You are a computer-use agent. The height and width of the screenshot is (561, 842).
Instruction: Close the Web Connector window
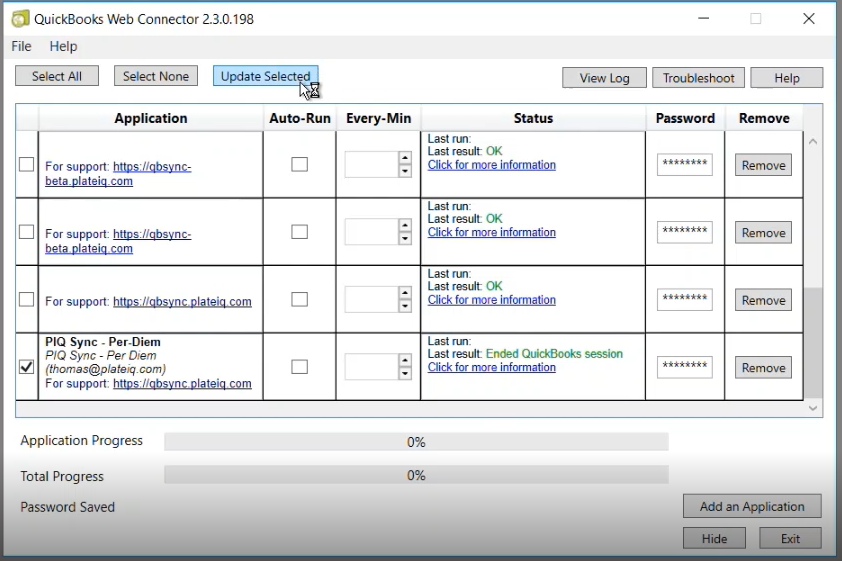(809, 19)
